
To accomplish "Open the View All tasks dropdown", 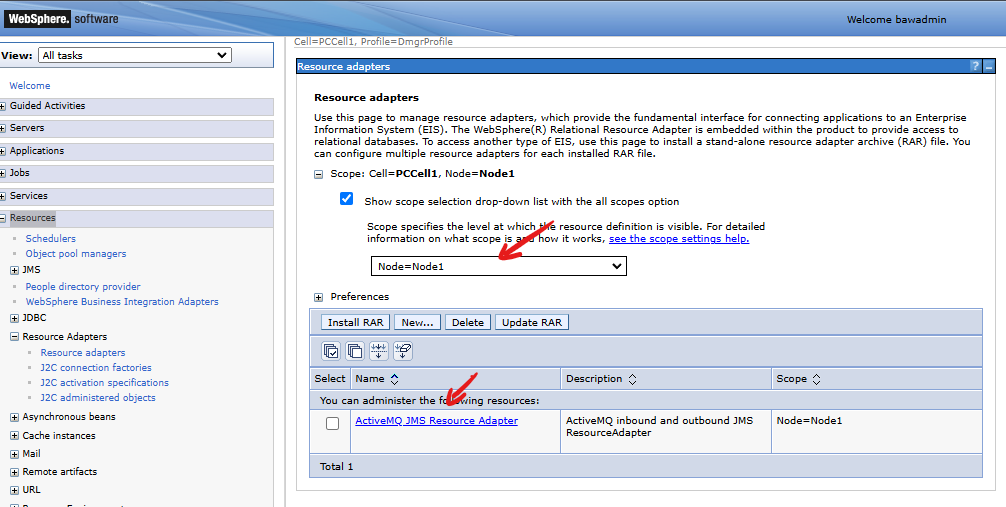I will [x=135, y=55].
